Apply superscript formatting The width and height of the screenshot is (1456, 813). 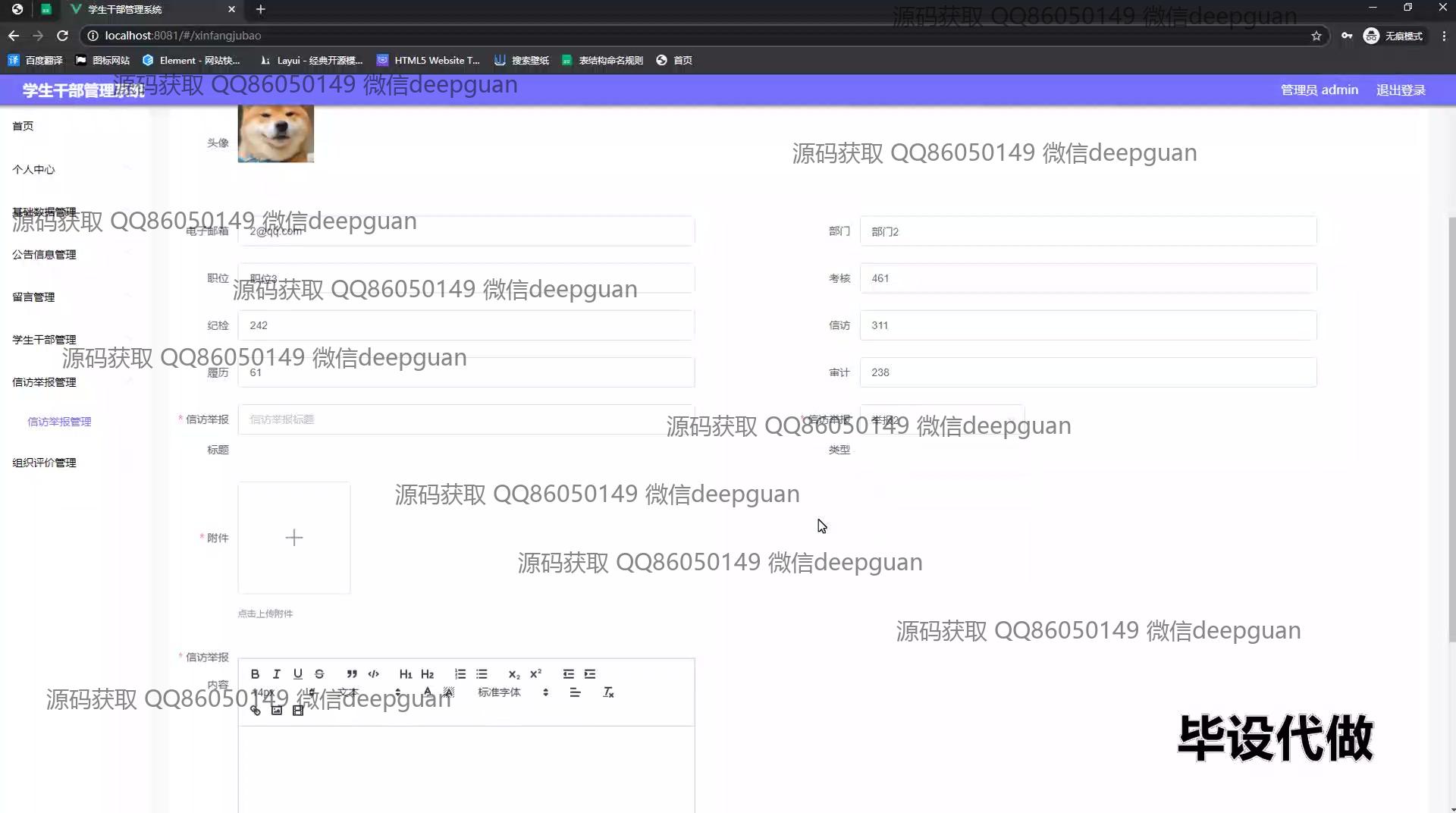click(x=535, y=673)
